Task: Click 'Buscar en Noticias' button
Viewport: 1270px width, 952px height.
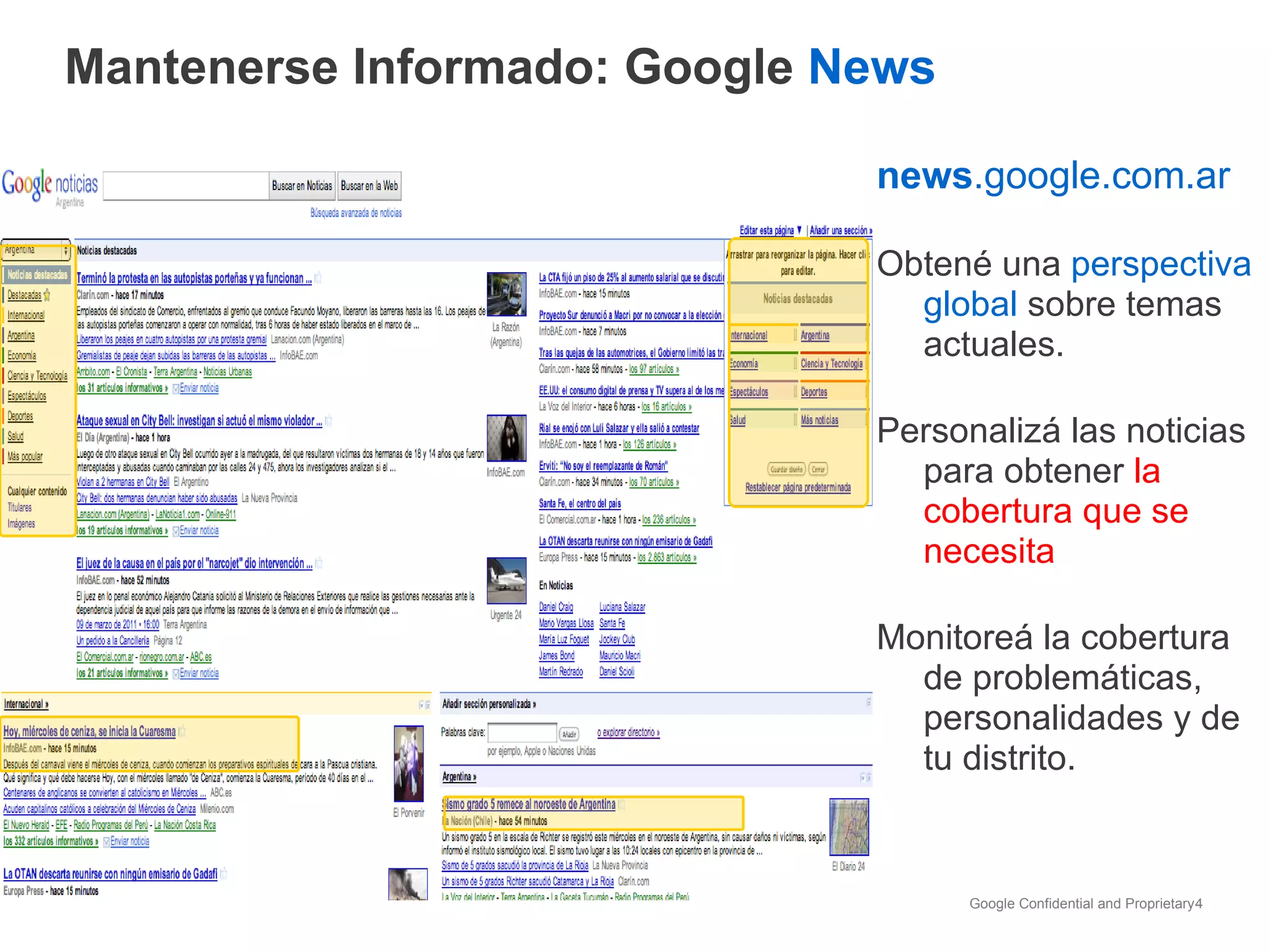Action: point(302,186)
